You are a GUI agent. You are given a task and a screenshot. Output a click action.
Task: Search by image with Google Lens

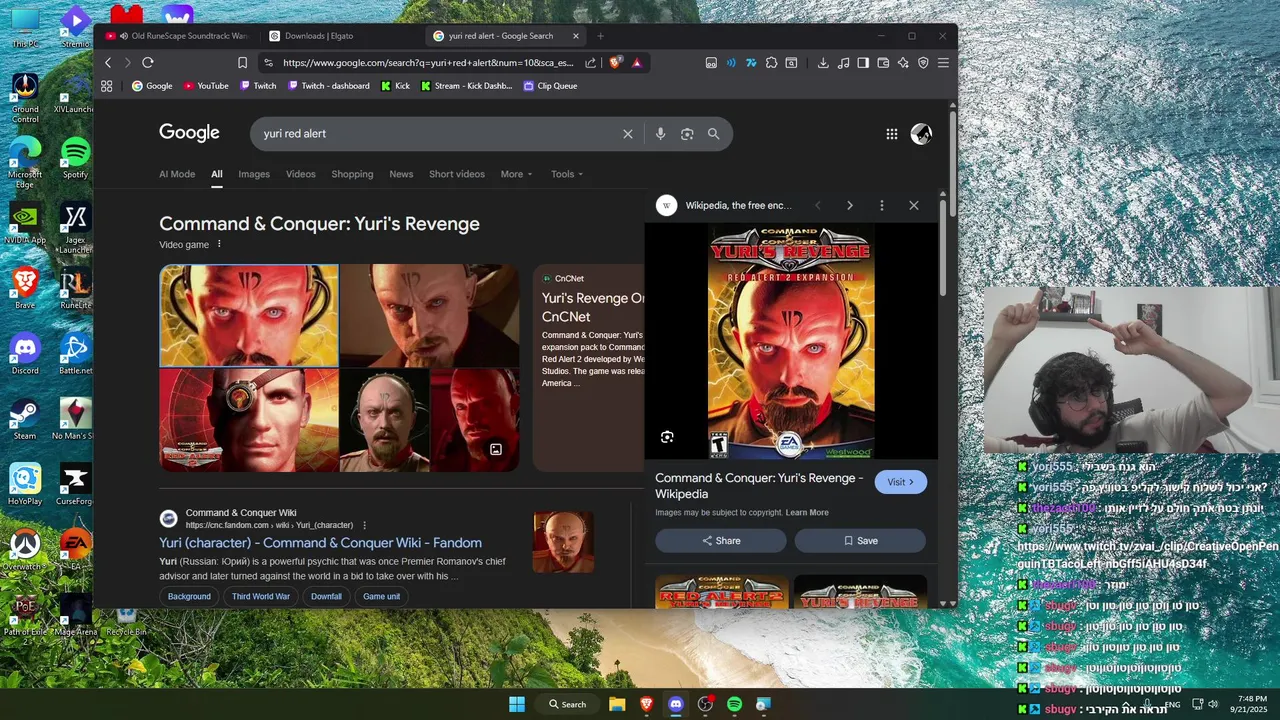pos(687,134)
